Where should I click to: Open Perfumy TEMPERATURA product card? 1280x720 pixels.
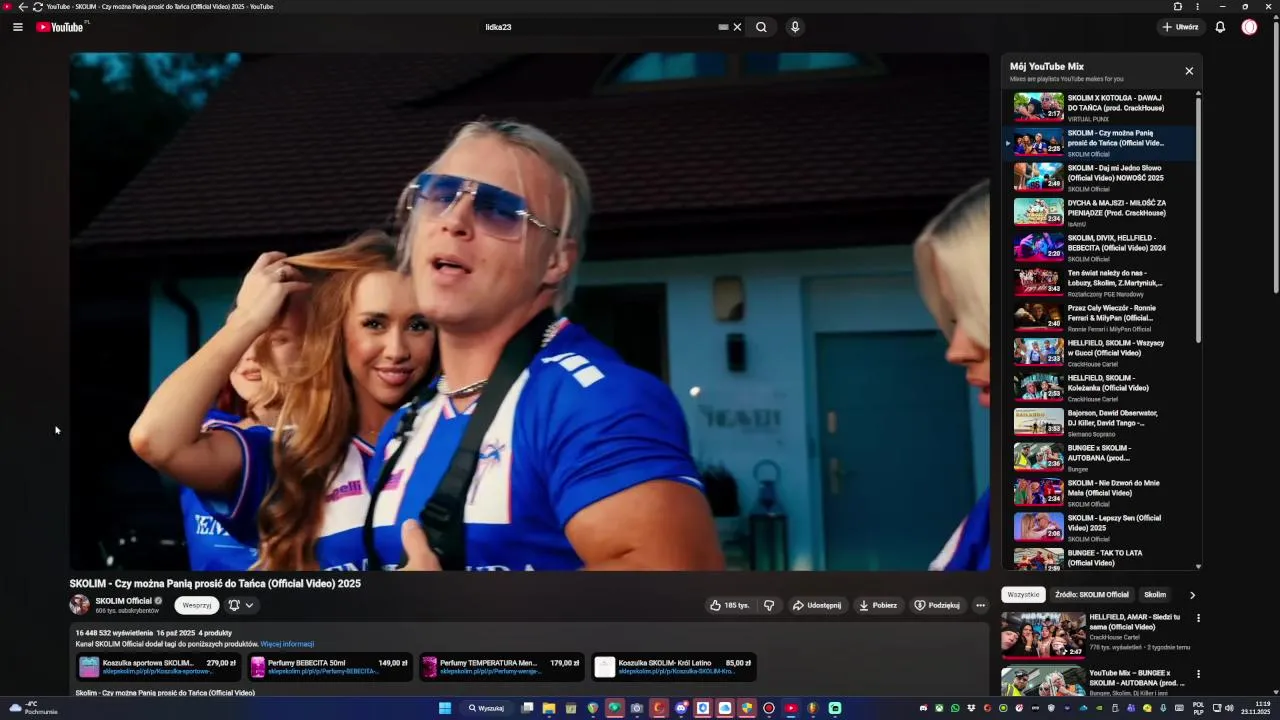[x=501, y=667]
